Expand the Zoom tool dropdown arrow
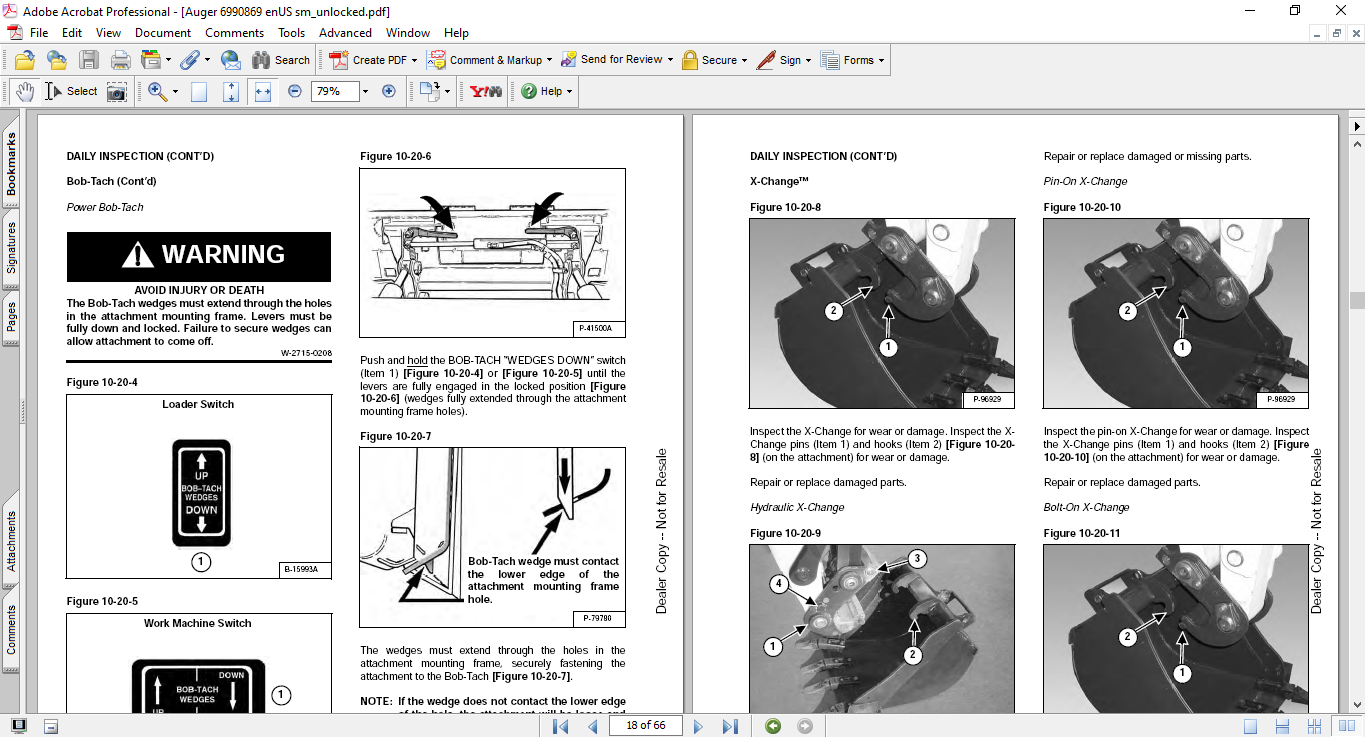This screenshot has width=1365, height=737. click(175, 91)
